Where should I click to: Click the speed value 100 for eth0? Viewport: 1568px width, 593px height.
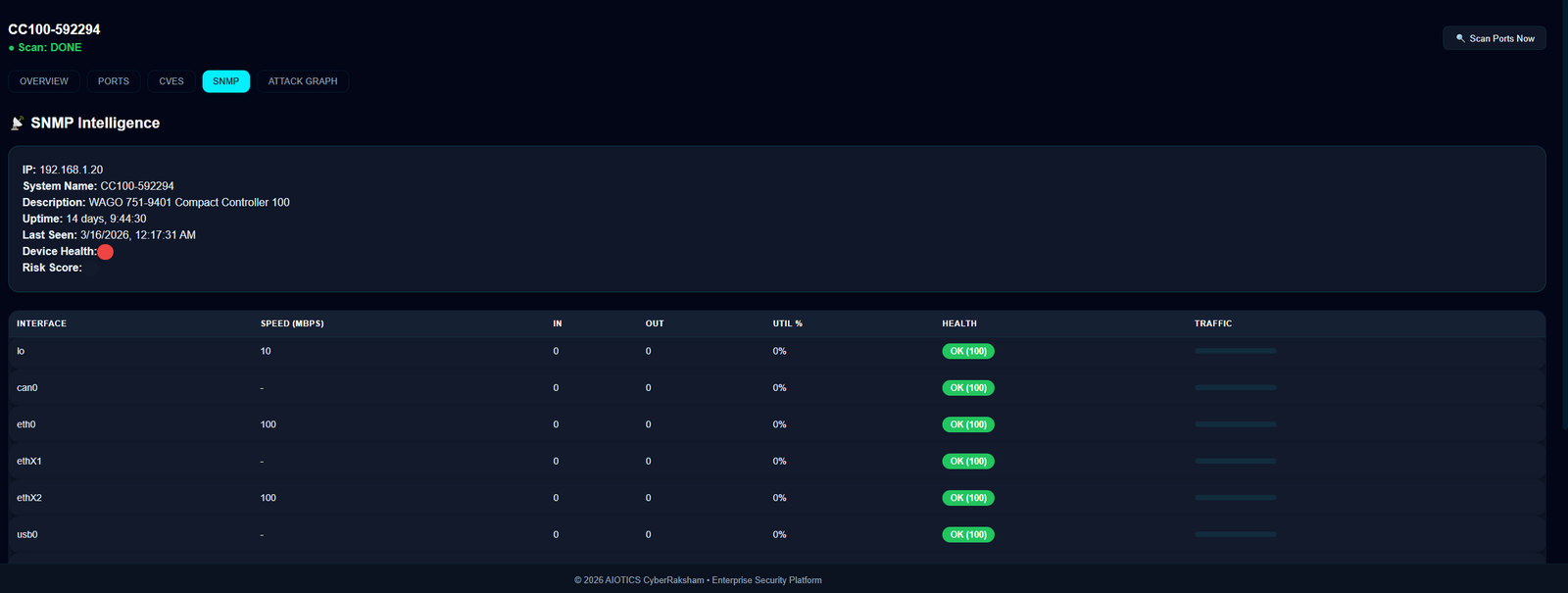[x=269, y=424]
